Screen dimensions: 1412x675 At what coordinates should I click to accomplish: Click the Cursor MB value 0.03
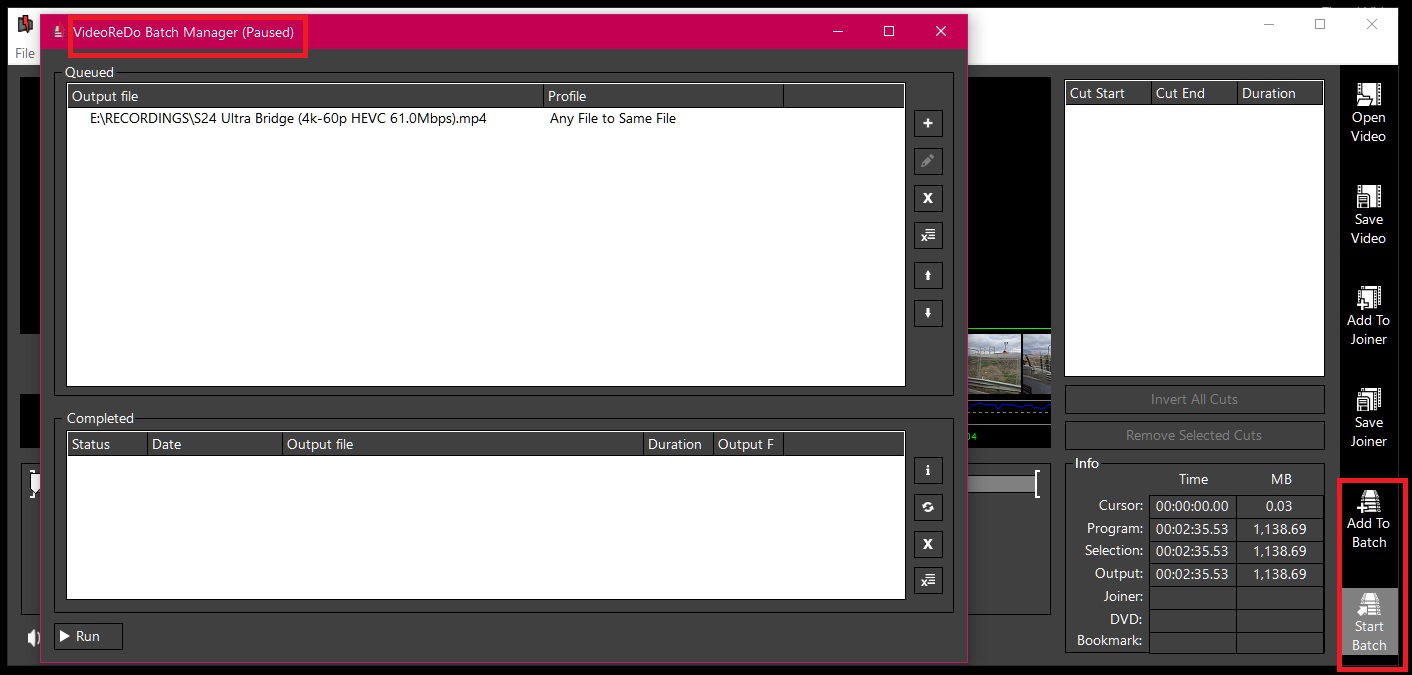1280,506
